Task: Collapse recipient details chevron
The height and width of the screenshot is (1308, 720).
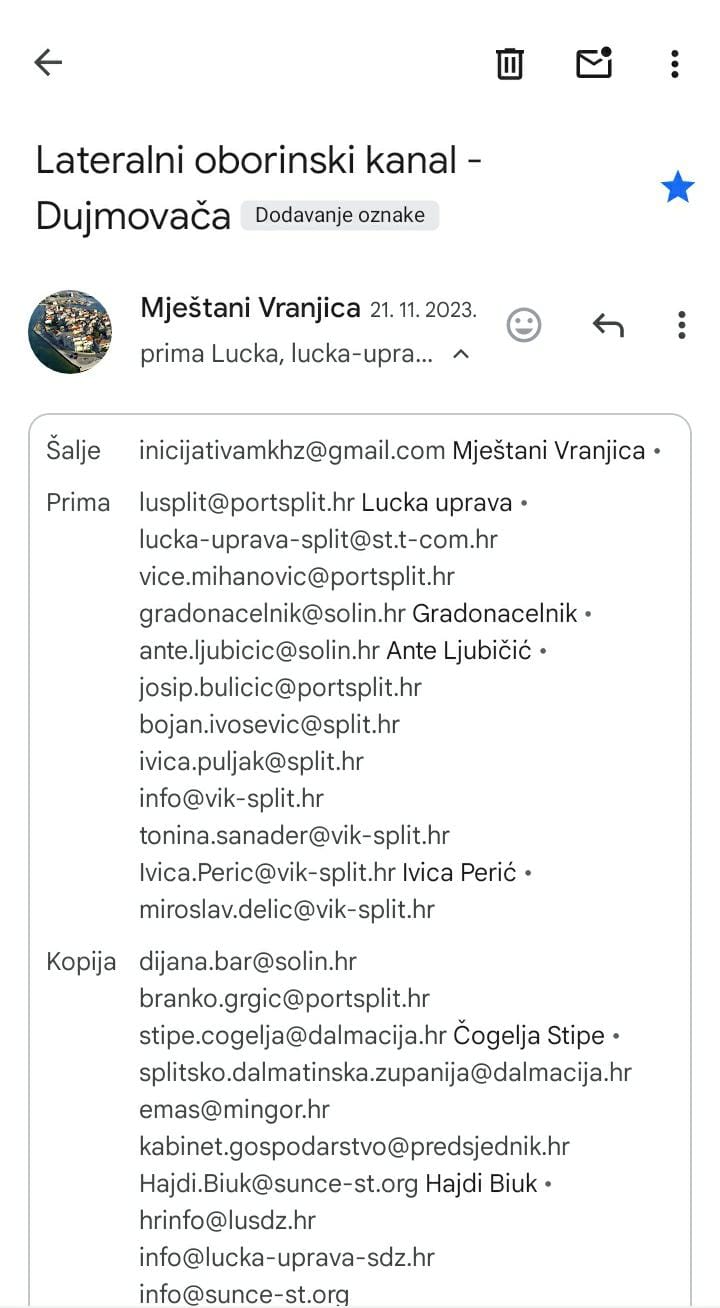Action: click(x=461, y=354)
